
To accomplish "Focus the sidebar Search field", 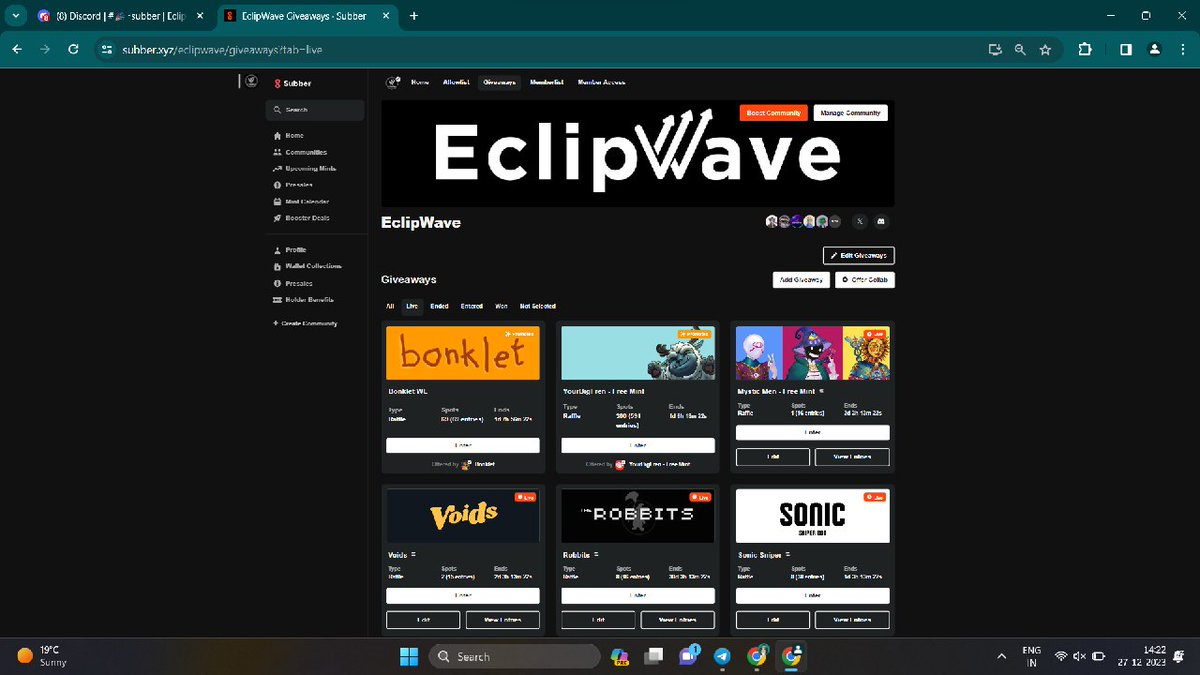I will coord(314,110).
